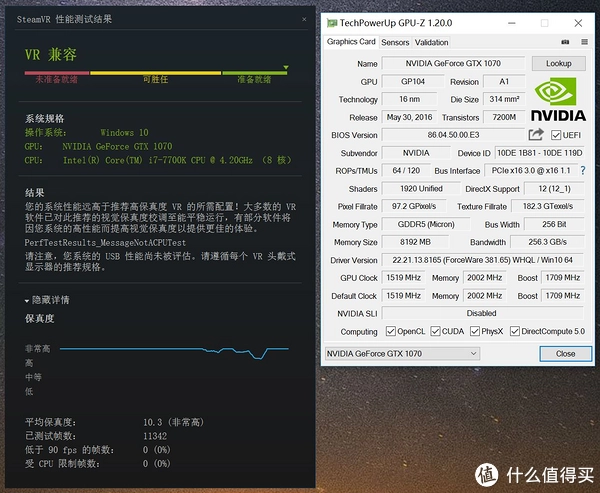Click the GPU-Z title bar app icon
The height and width of the screenshot is (493, 600).
click(331, 23)
